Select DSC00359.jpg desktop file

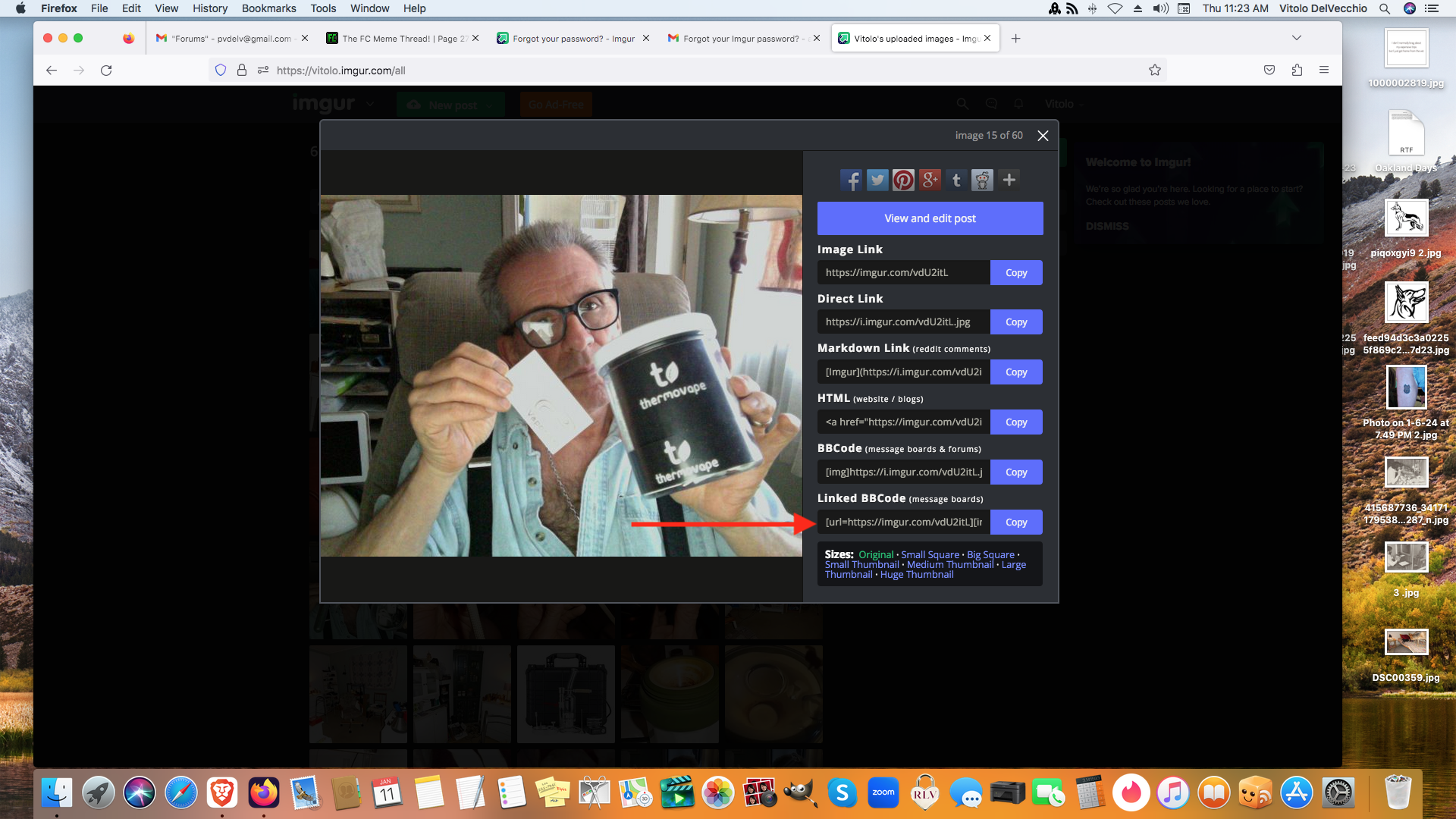pos(1406,656)
